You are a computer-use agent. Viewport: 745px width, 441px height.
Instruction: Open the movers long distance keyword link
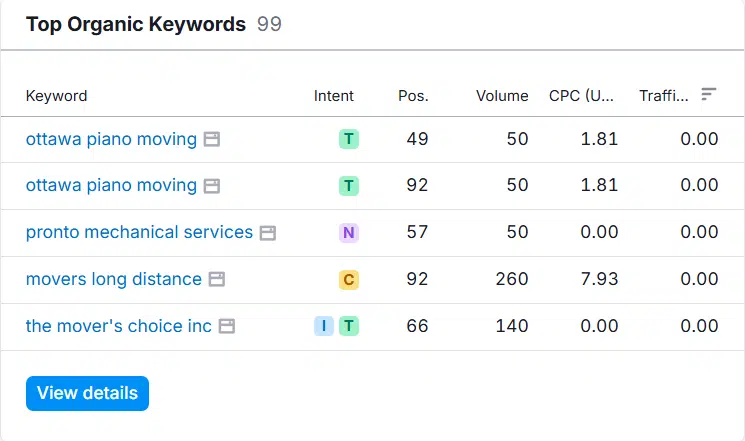(113, 279)
